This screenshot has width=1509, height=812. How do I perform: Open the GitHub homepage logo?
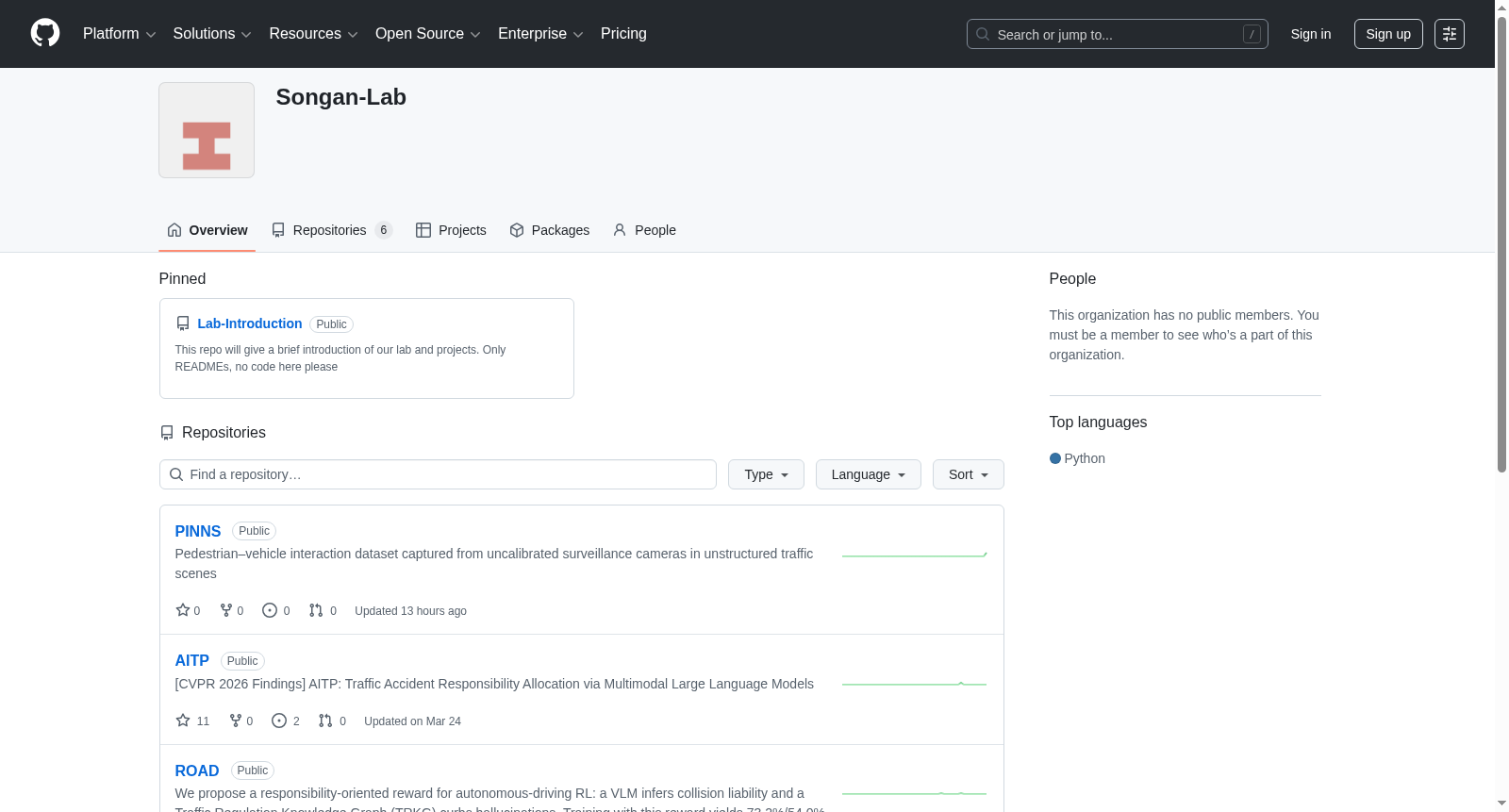point(45,33)
